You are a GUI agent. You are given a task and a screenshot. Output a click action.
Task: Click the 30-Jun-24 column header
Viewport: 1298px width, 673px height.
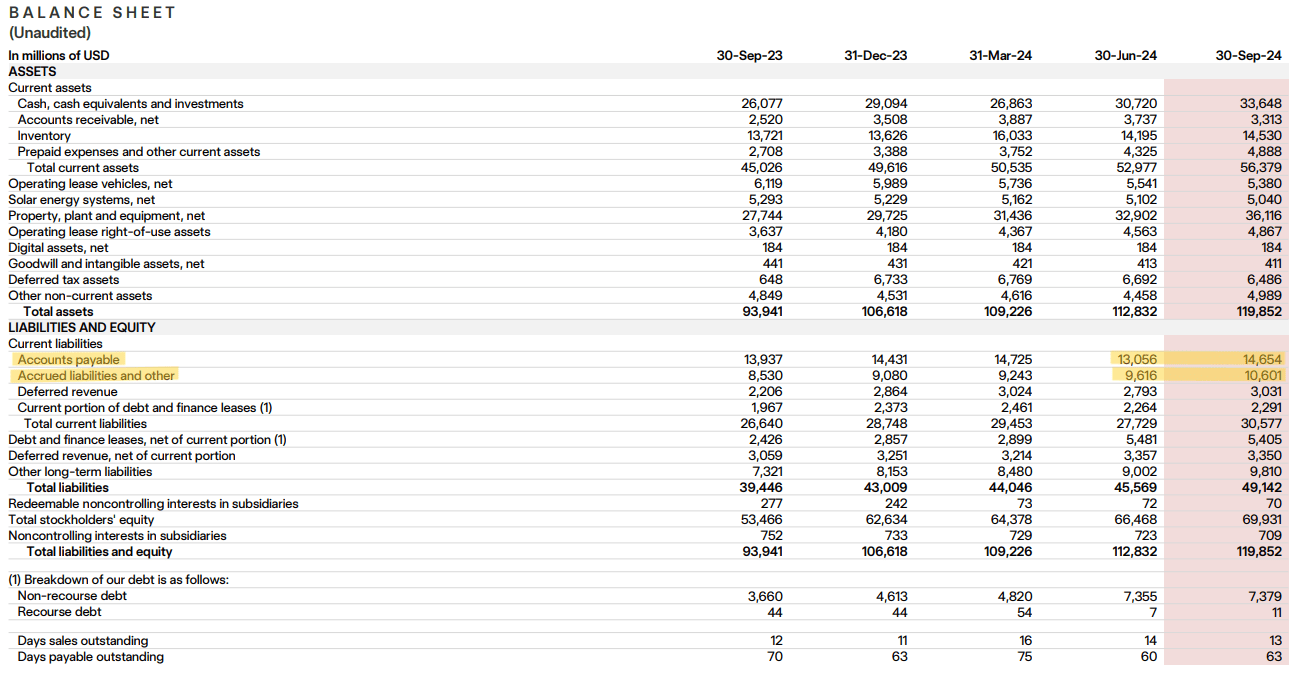click(x=1125, y=56)
